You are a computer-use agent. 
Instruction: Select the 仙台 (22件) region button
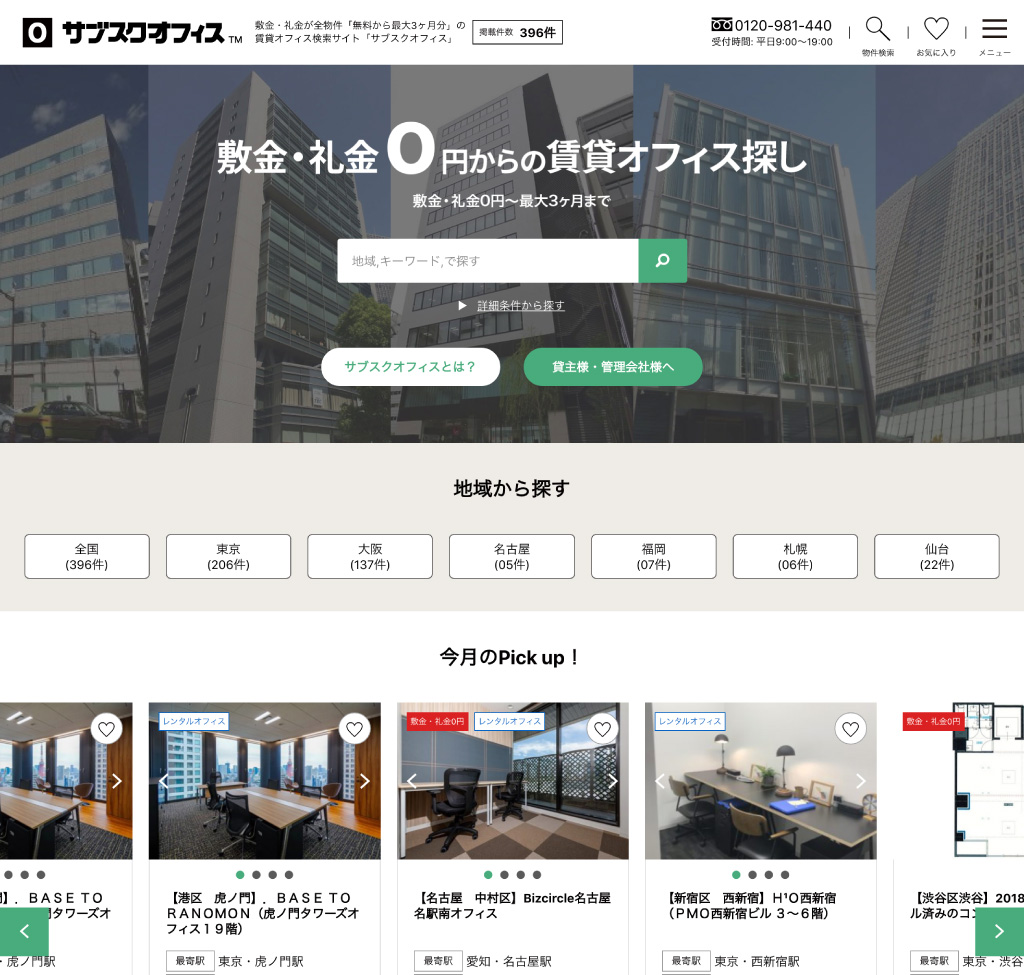tap(937, 556)
